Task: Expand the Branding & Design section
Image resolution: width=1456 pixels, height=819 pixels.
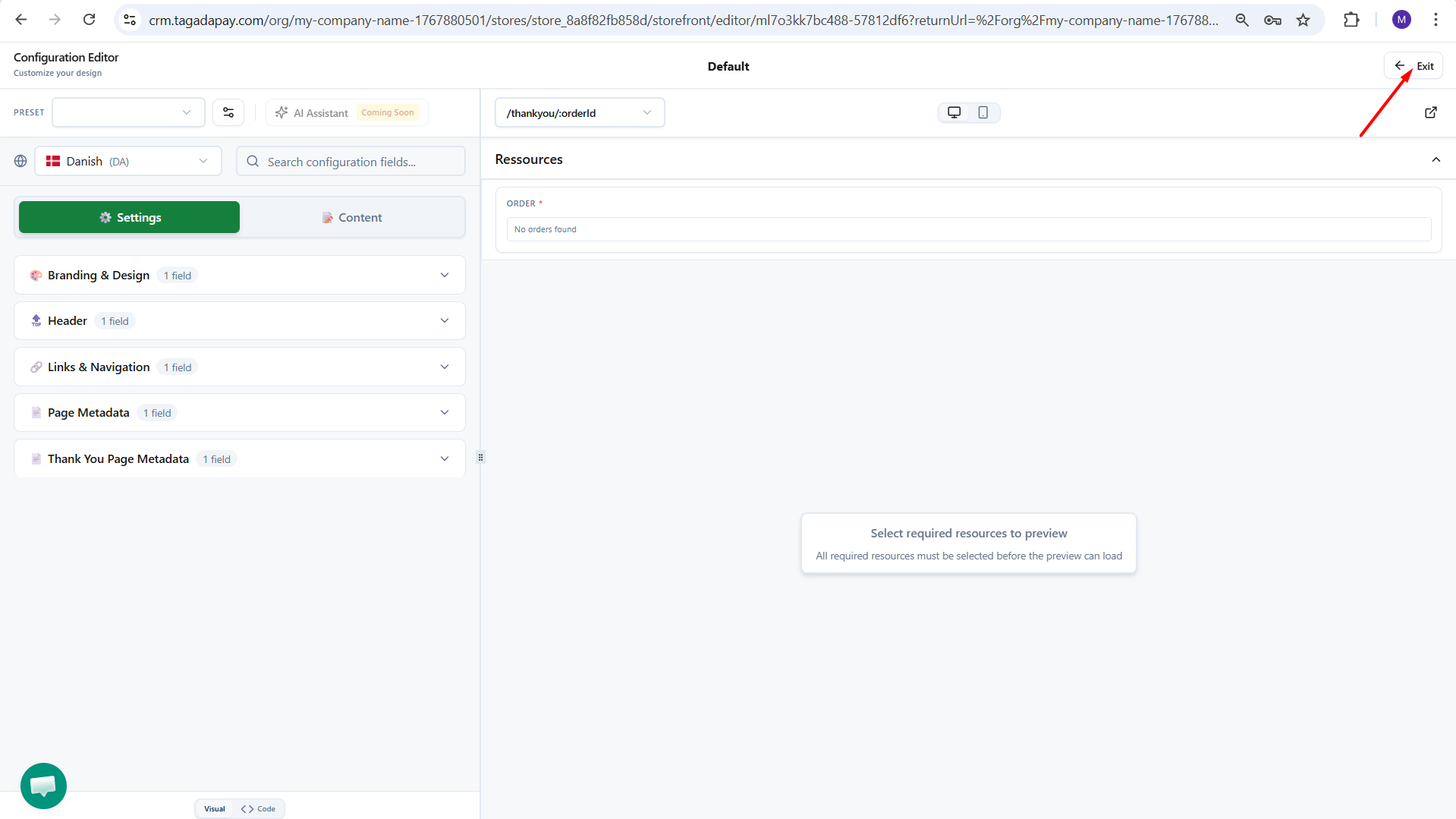Action: pos(239,275)
